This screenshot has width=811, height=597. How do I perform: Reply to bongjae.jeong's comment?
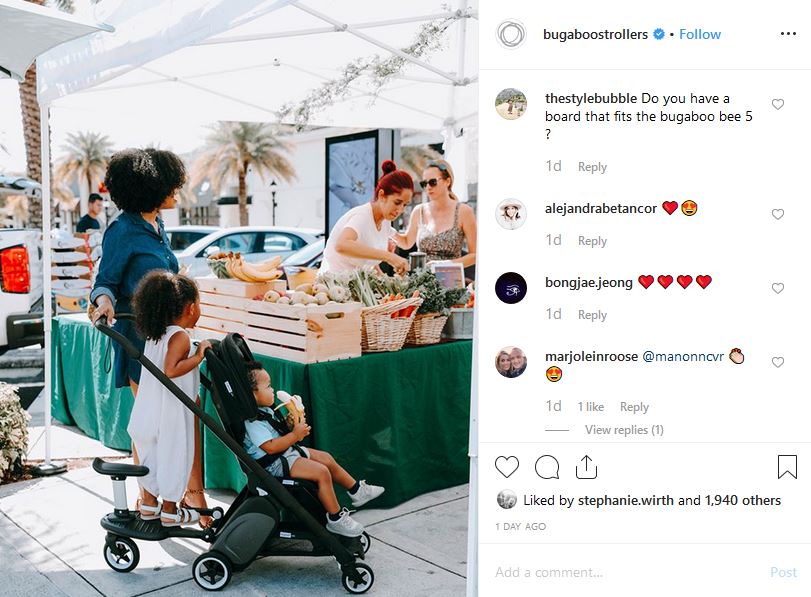click(x=592, y=315)
